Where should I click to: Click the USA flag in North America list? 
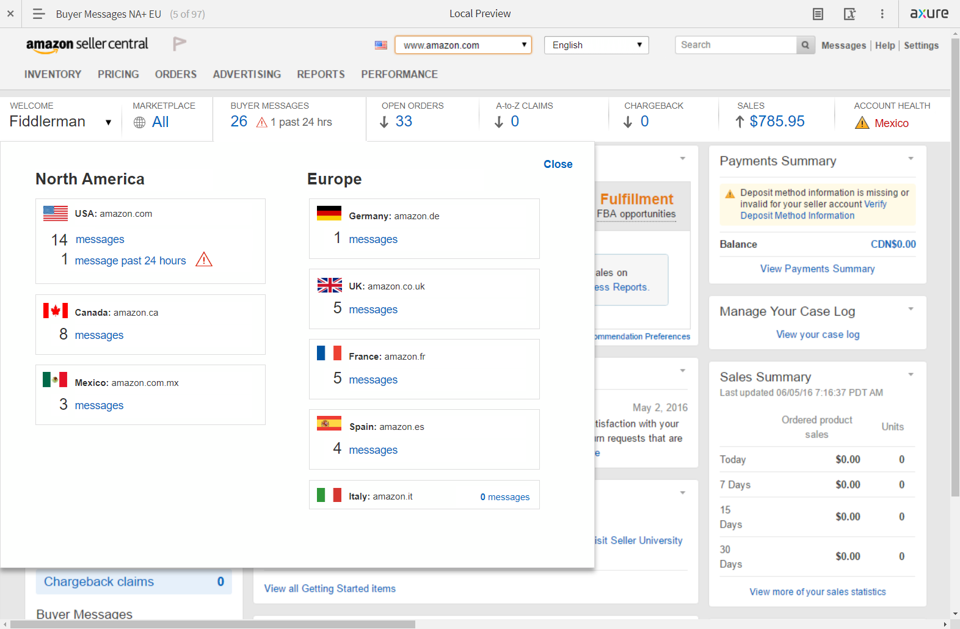pos(55,213)
